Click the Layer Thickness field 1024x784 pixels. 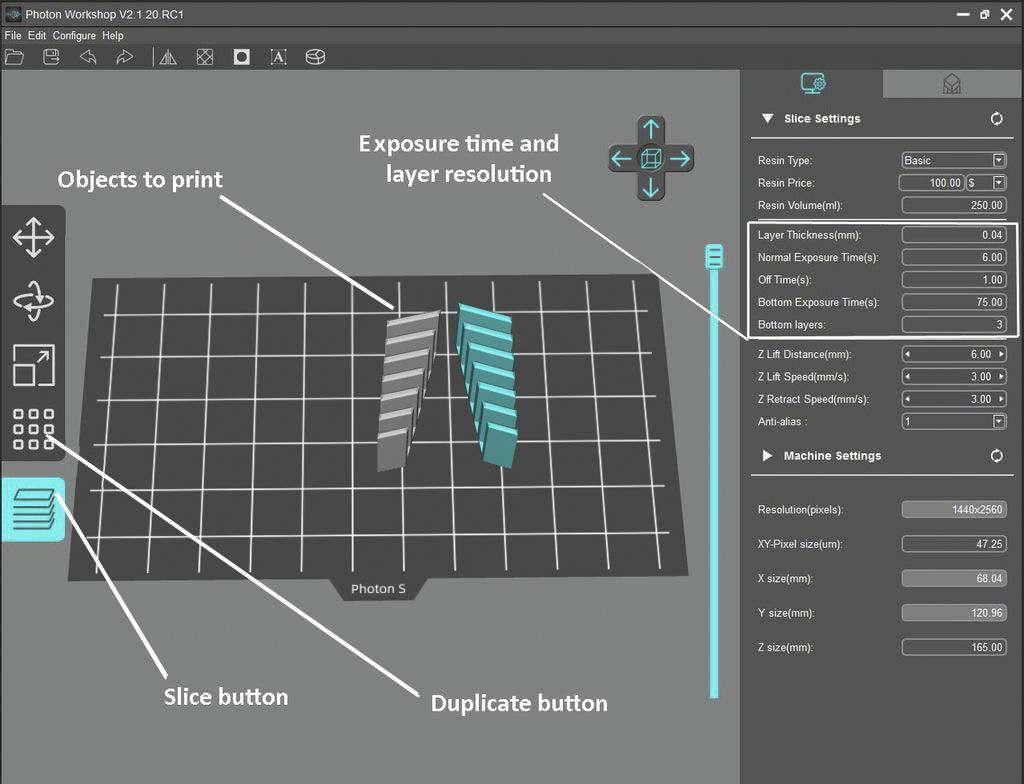point(954,235)
